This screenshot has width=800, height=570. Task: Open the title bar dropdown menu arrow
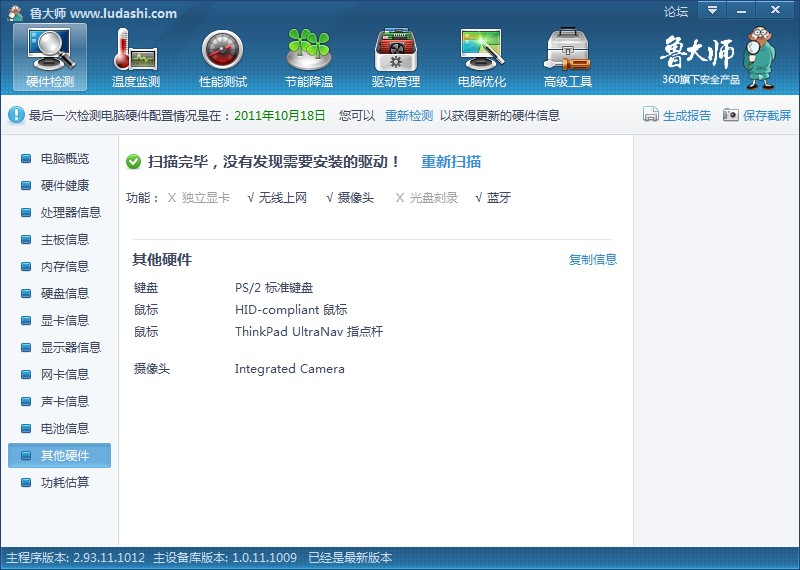click(712, 10)
